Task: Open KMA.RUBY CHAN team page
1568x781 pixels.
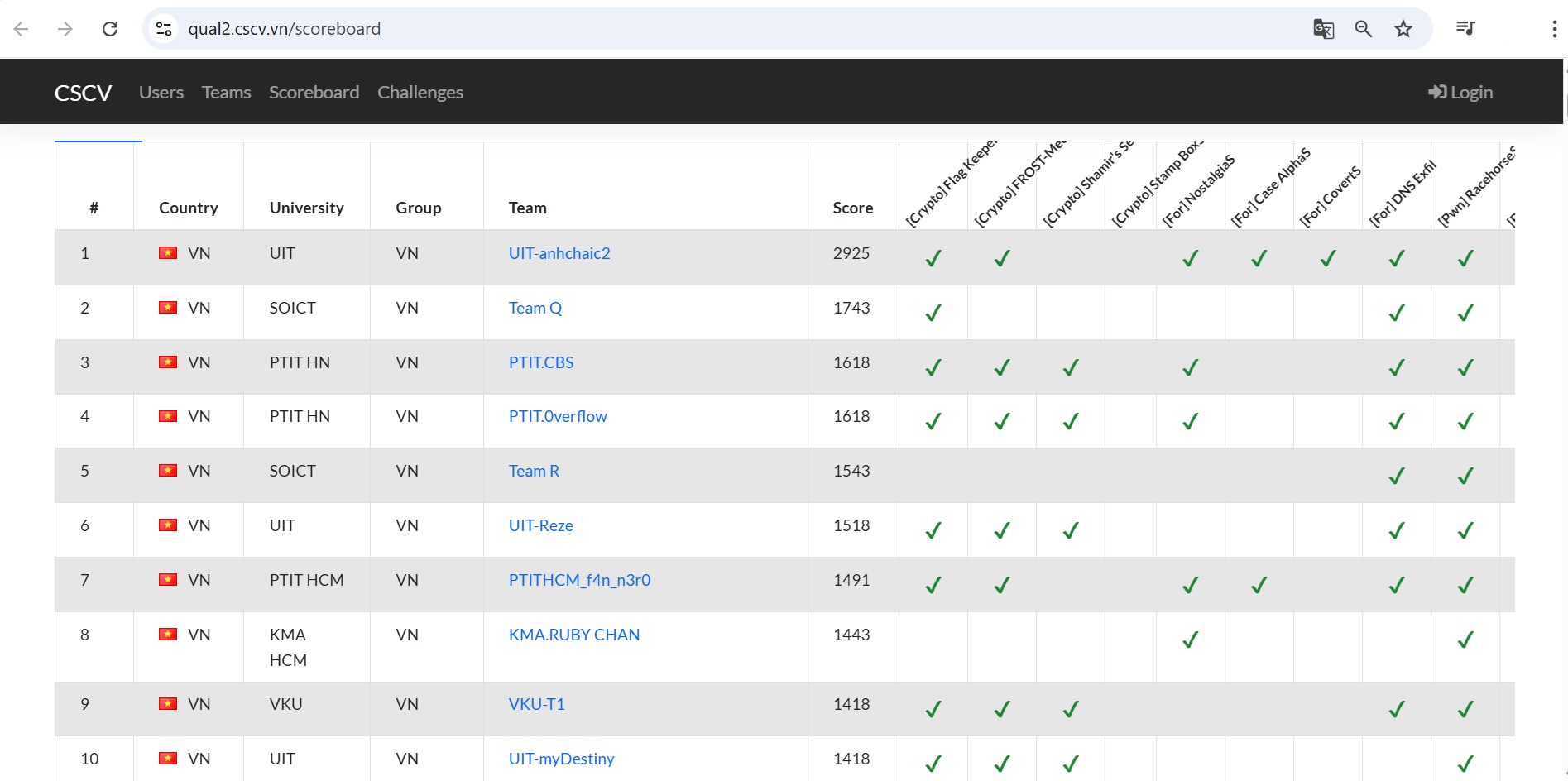Action: (574, 635)
